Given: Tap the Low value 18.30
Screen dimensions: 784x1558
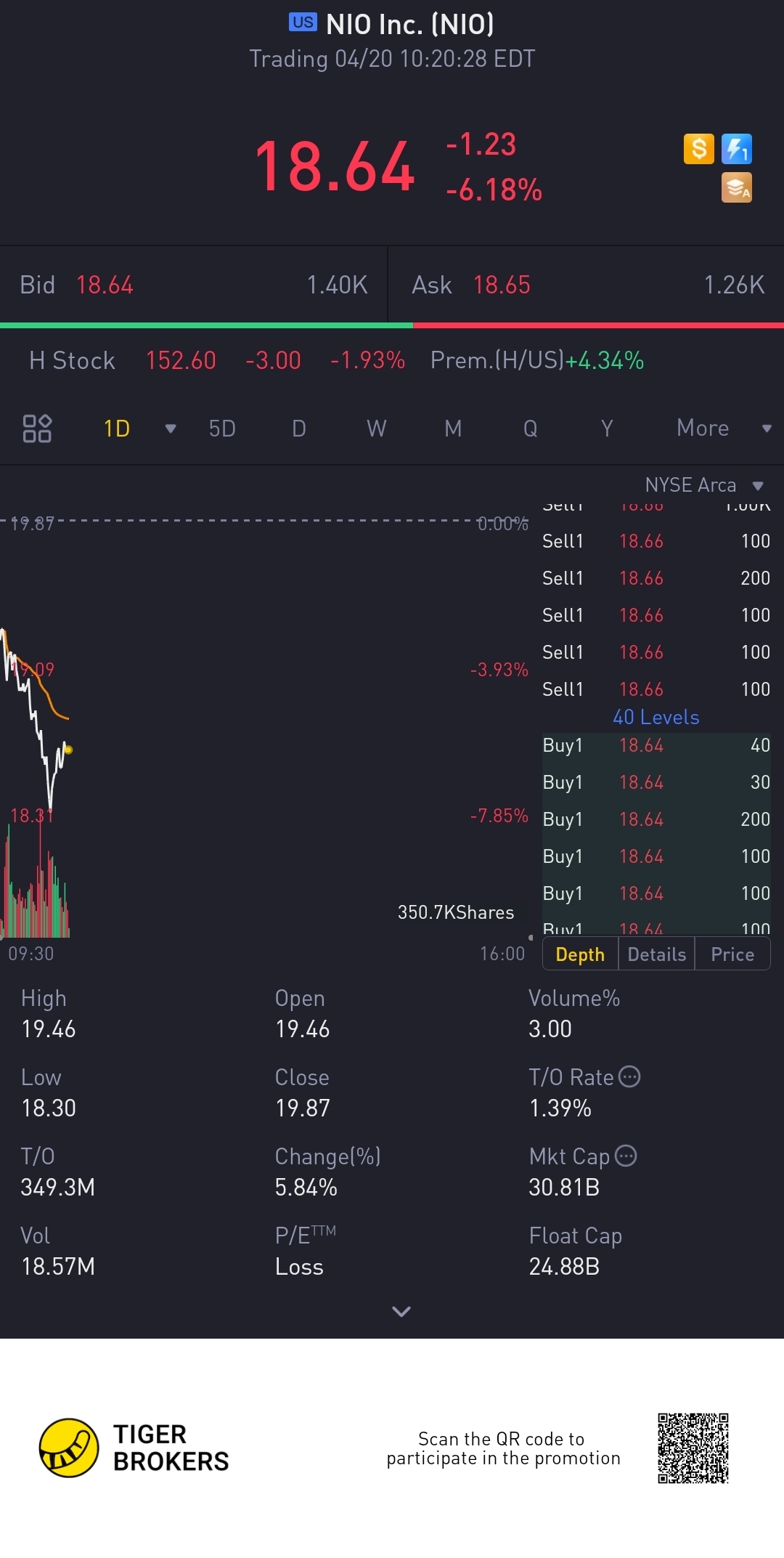Looking at the screenshot, I should click(x=49, y=1108).
